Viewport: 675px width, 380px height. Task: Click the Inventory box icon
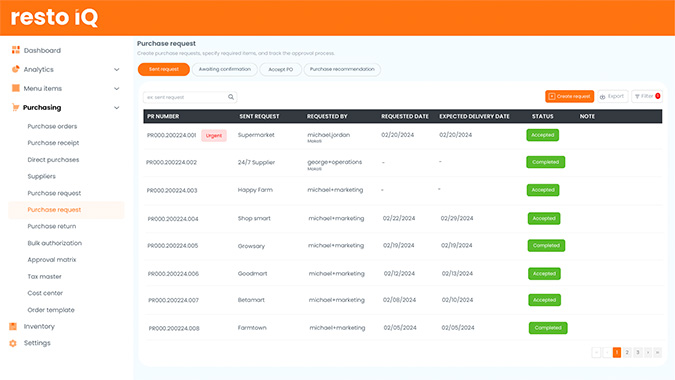tap(13, 326)
